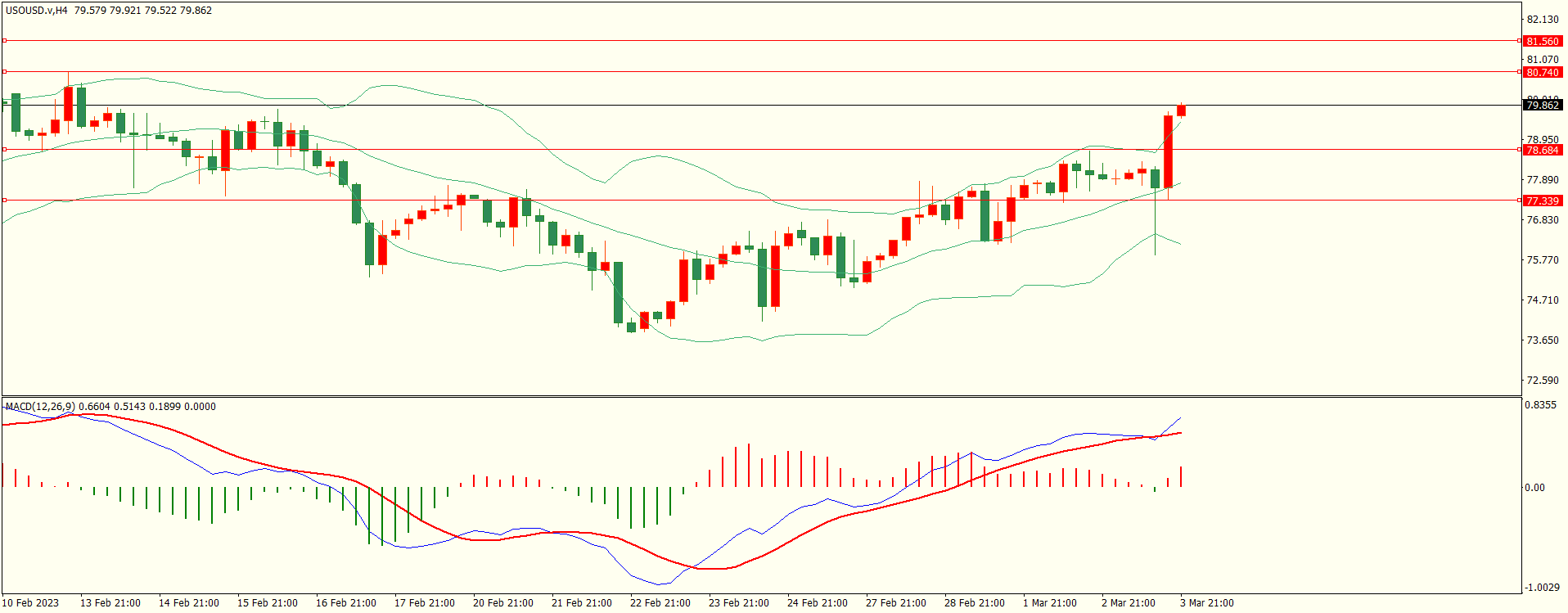This screenshot has width=1568, height=613.
Task: Click the USOUSD.v,H4 chart title
Action: pos(37,11)
